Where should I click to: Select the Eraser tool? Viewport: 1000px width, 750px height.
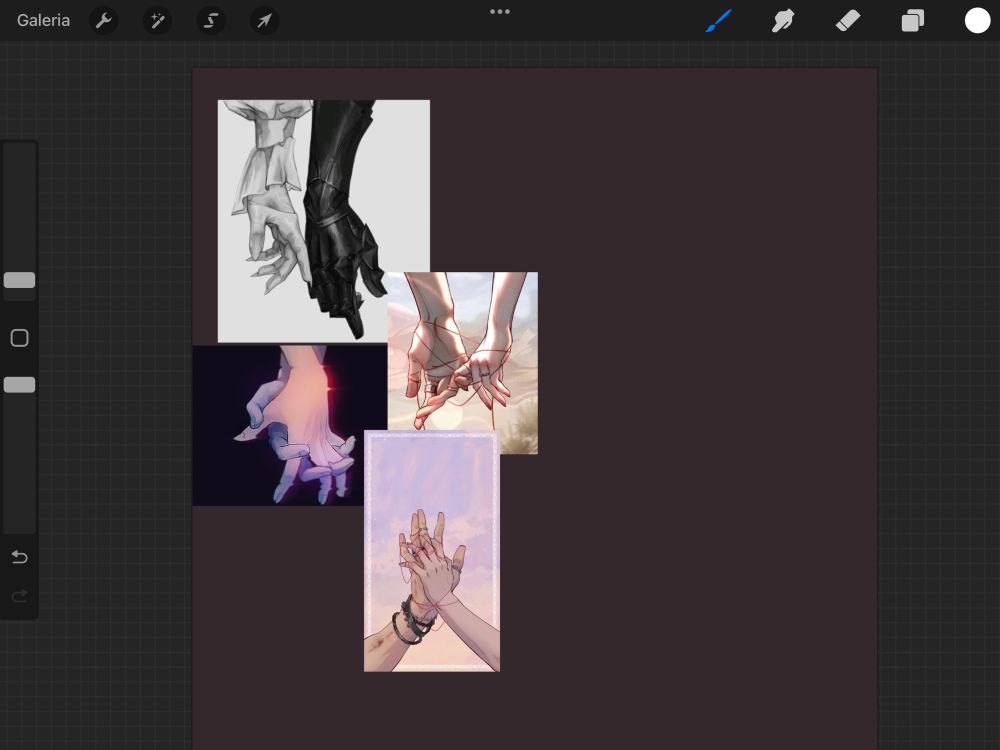[848, 20]
